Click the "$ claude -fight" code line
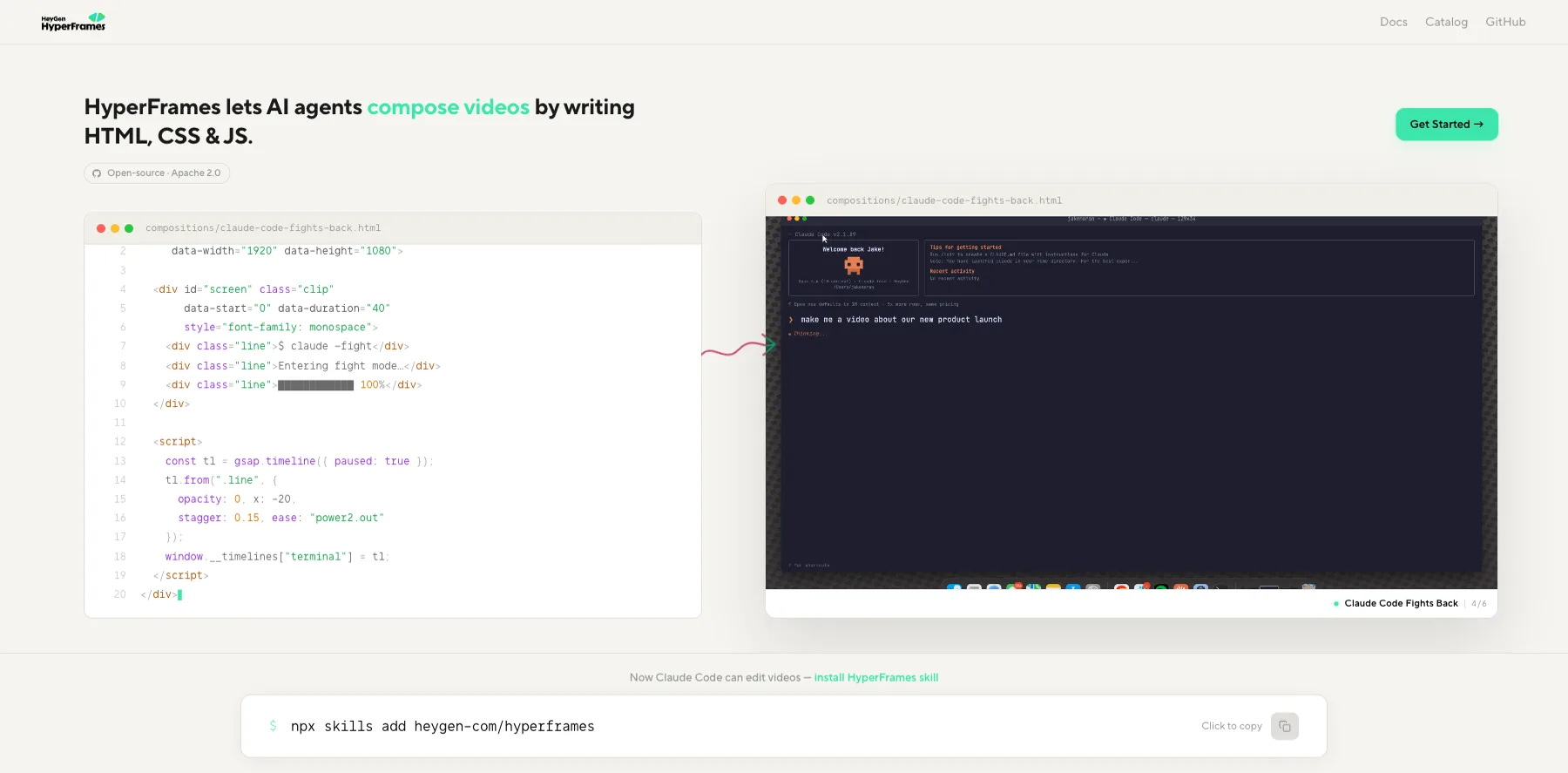1568x773 pixels. 287,347
